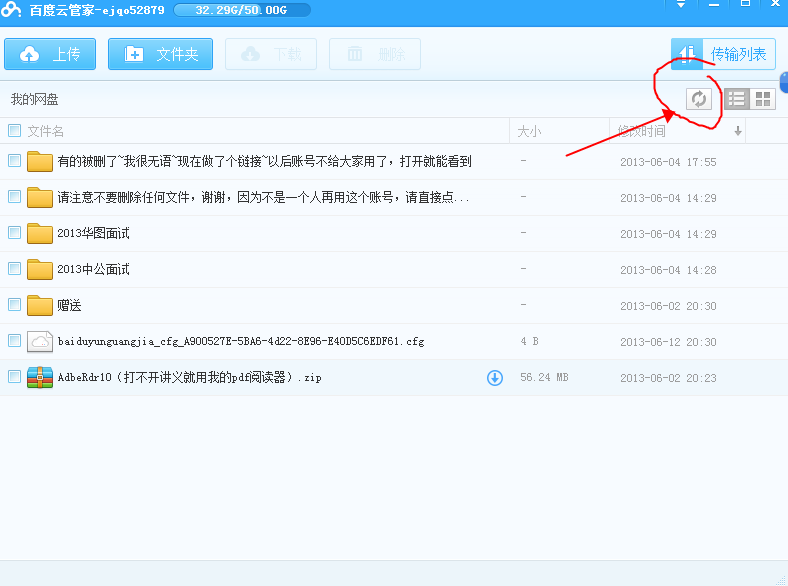Click the 百度云管家-ejqo52879 title text

click(97, 10)
